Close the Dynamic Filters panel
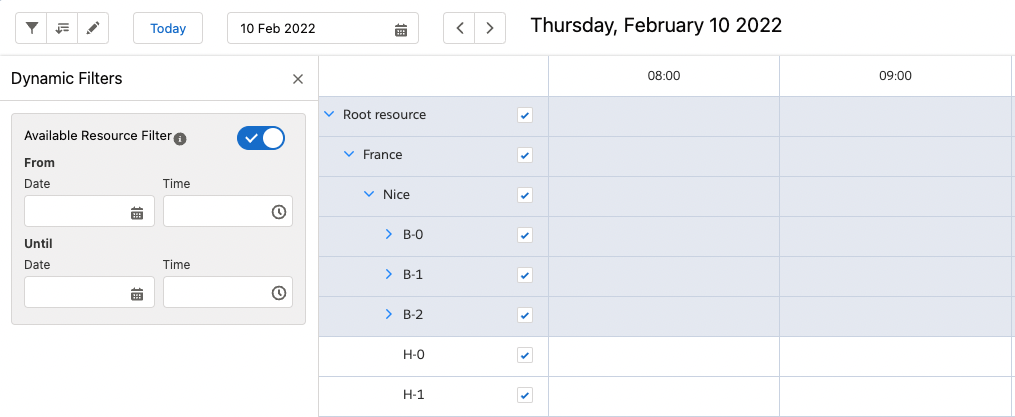Screen dimensions: 1015x417 pos(297,79)
